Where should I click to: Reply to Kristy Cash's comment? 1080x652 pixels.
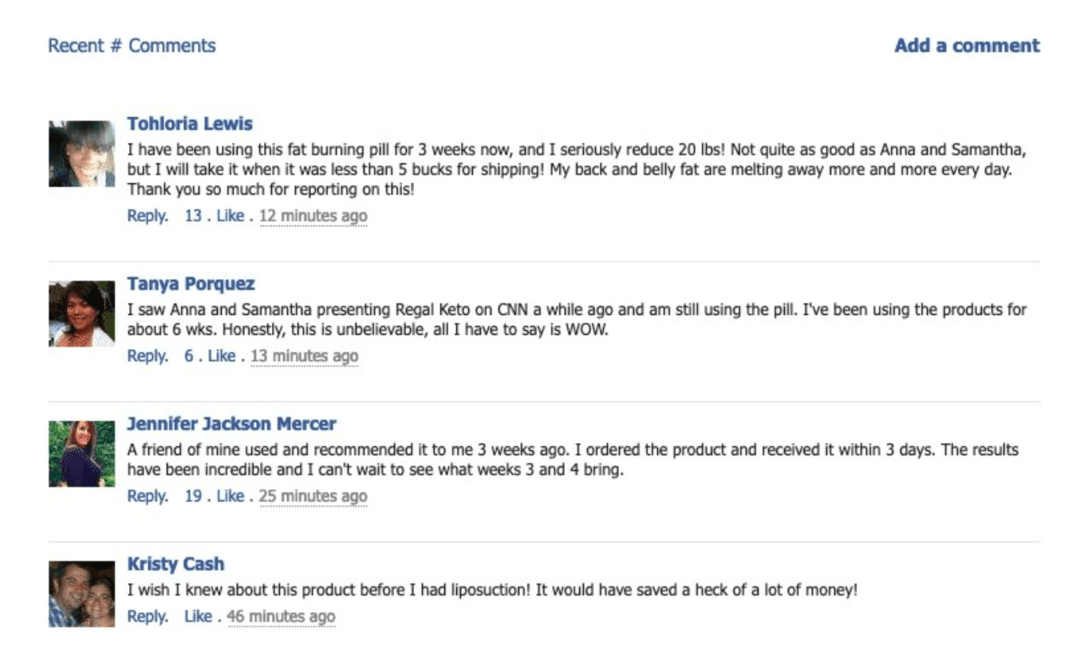(x=147, y=617)
